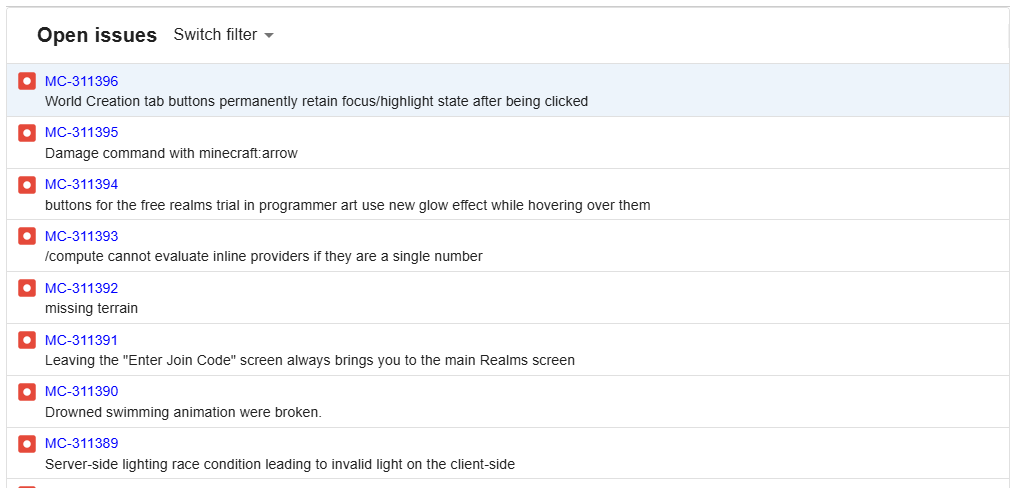Select the Drowned swimming animation issue summary
This screenshot has width=1016, height=488.
tap(183, 412)
